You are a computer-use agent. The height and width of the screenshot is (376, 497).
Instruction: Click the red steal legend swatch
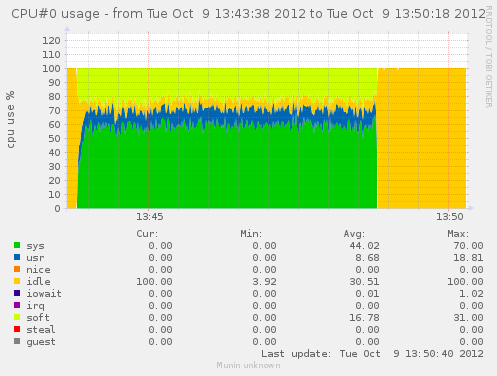click(x=17, y=329)
